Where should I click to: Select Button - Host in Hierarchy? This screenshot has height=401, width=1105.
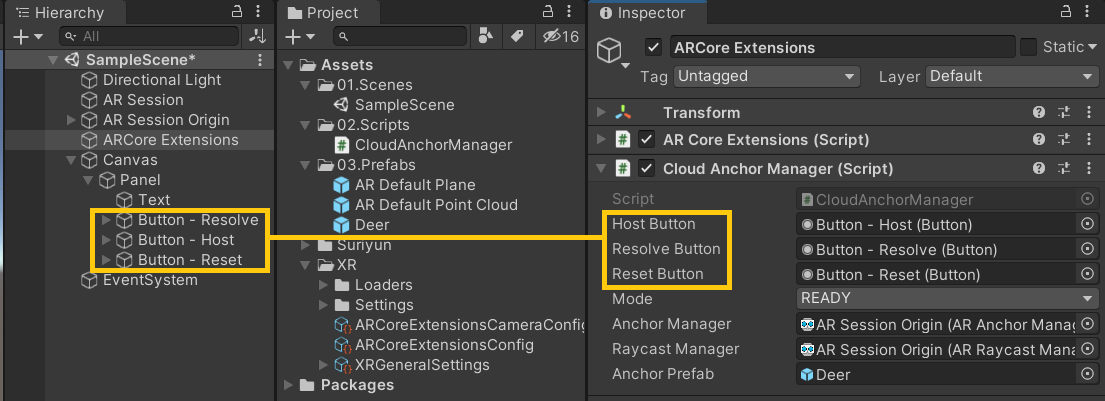point(186,240)
